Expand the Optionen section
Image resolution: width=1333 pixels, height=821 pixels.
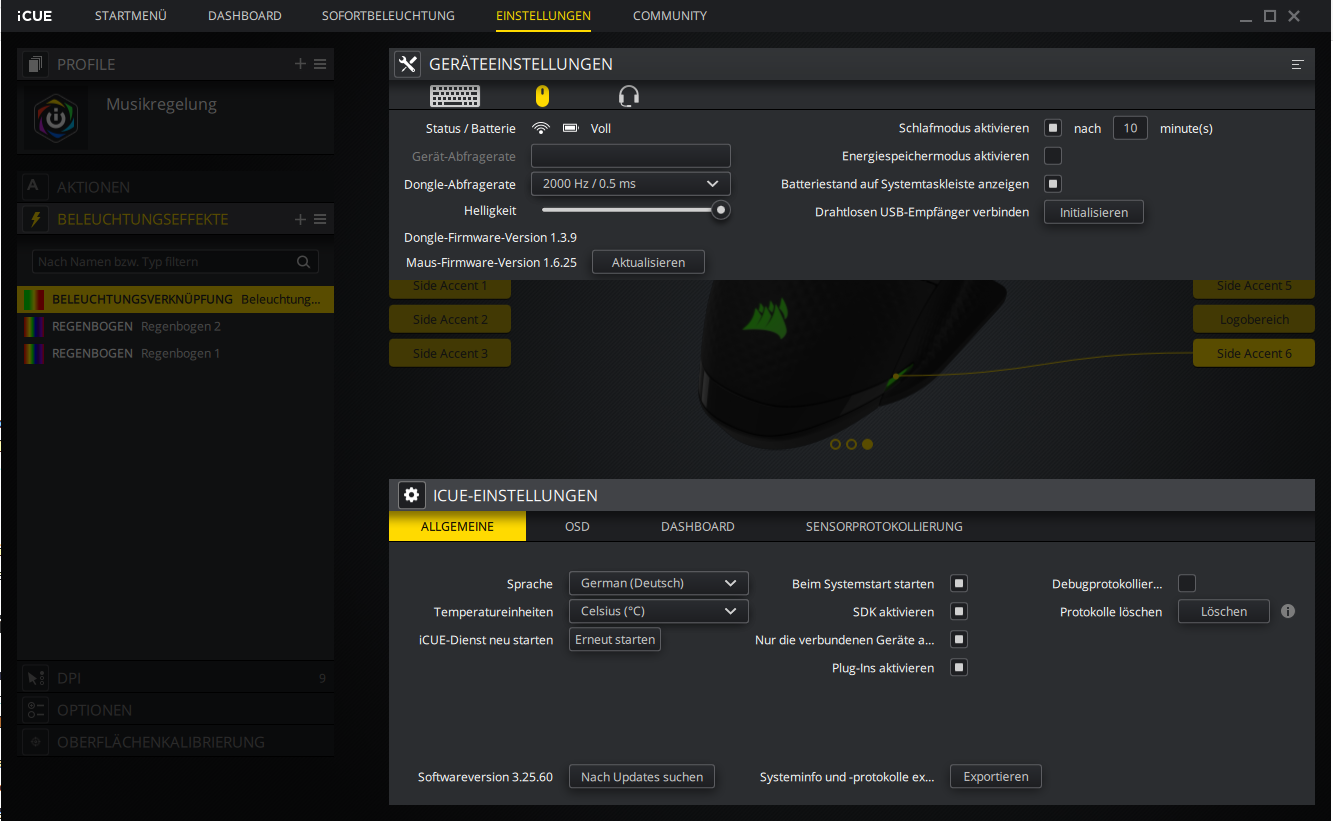pos(176,710)
